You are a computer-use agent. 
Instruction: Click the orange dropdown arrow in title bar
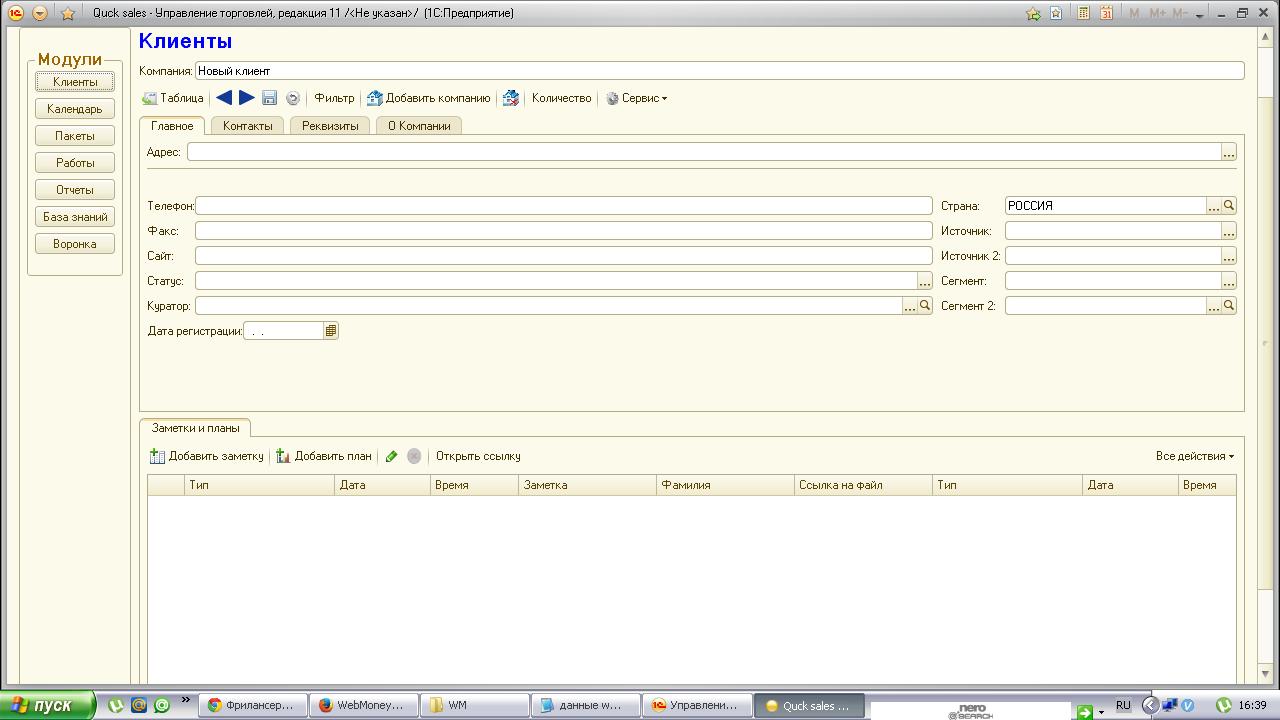[x=40, y=13]
